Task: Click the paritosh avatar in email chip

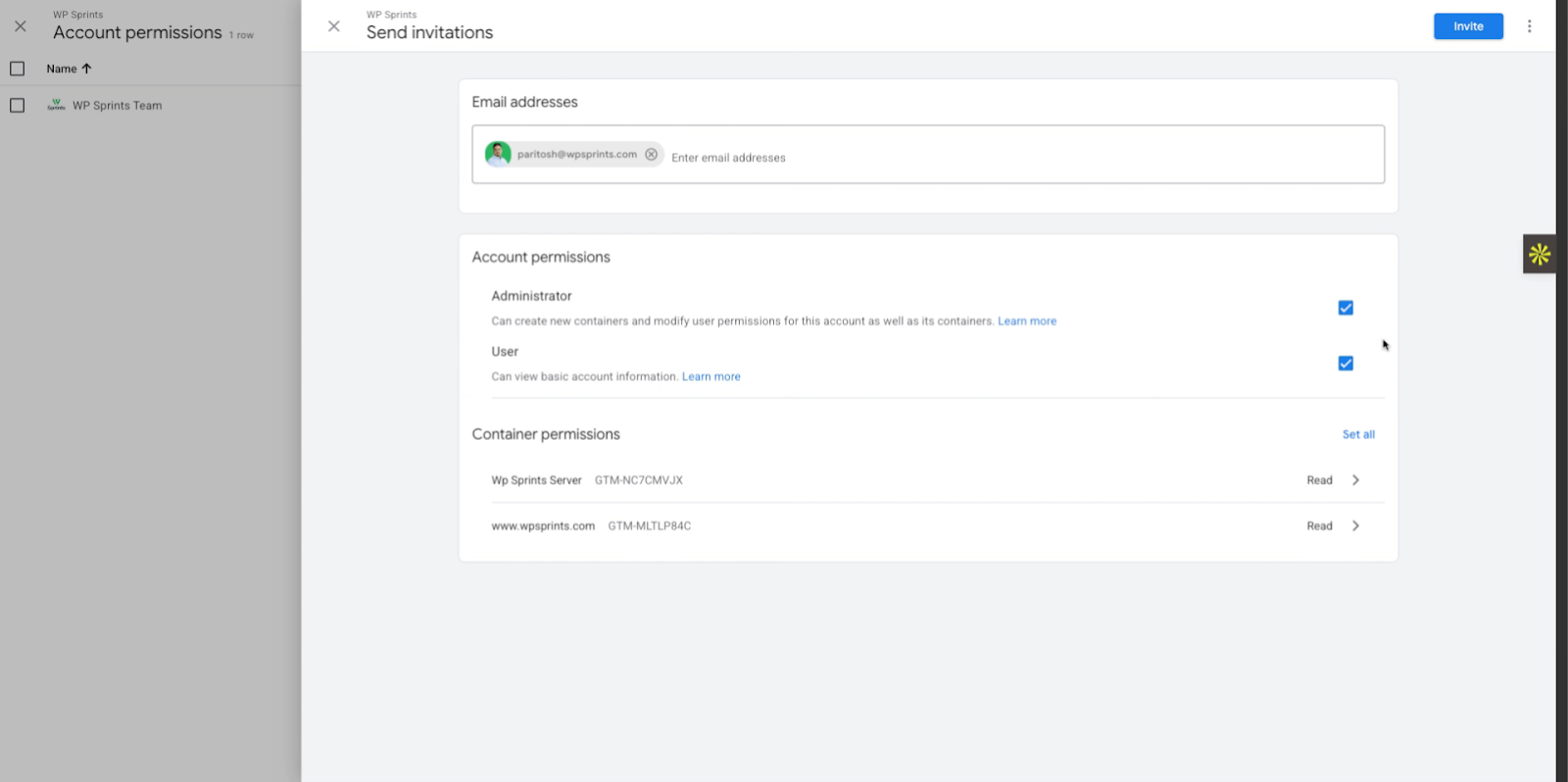Action: point(499,155)
